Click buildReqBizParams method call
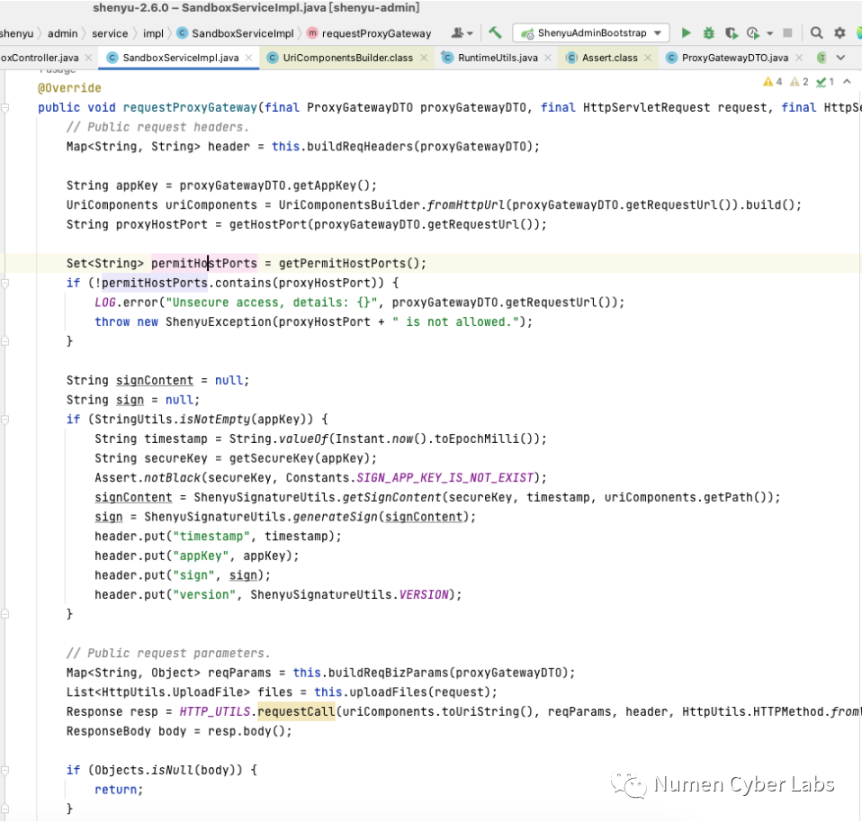862x823 pixels. point(389,673)
